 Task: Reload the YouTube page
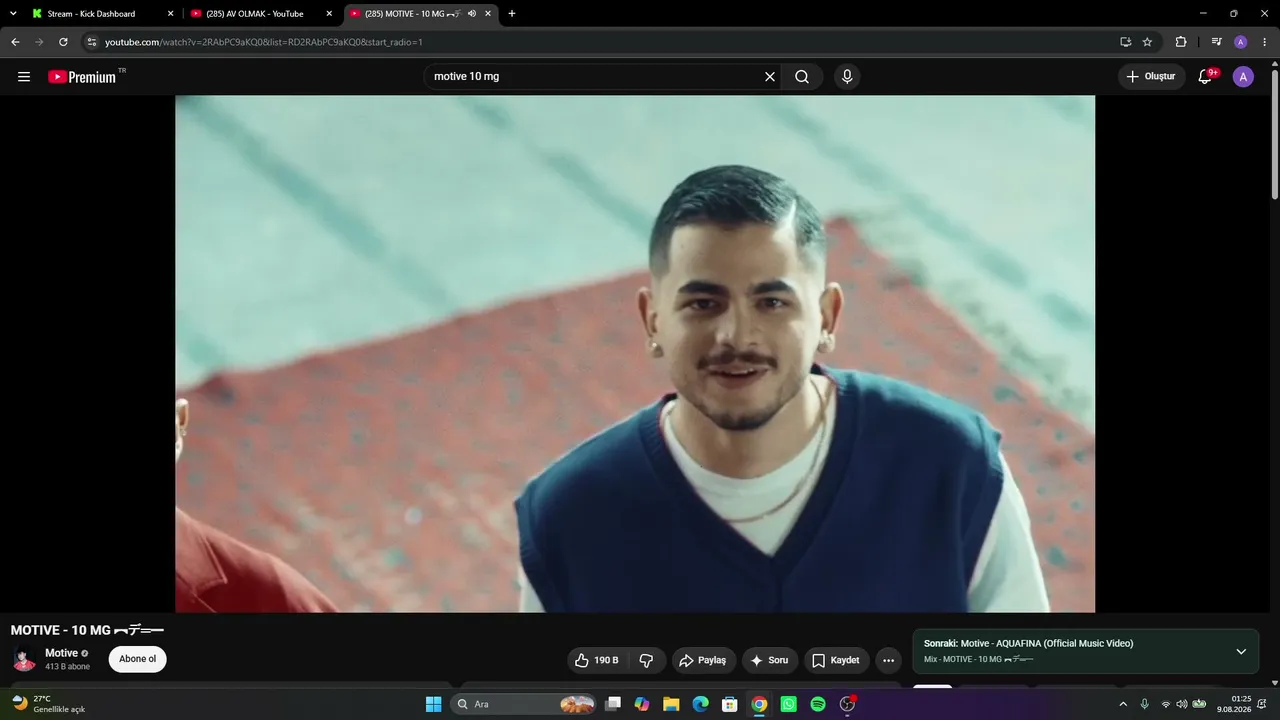(x=63, y=42)
